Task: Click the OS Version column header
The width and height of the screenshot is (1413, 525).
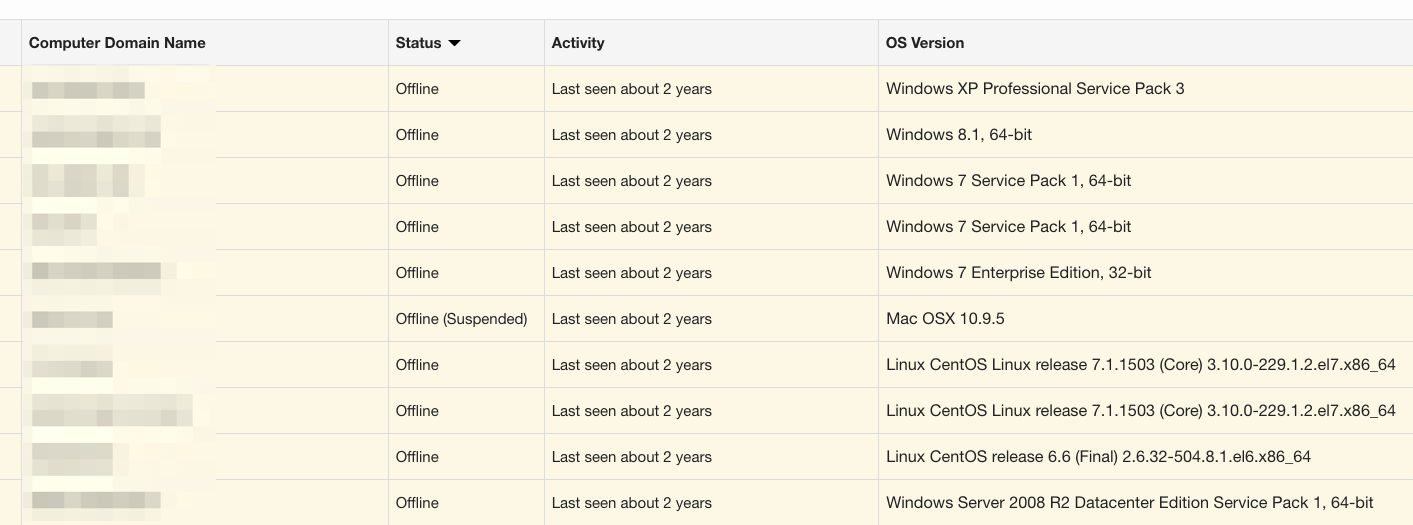Action: click(x=925, y=43)
